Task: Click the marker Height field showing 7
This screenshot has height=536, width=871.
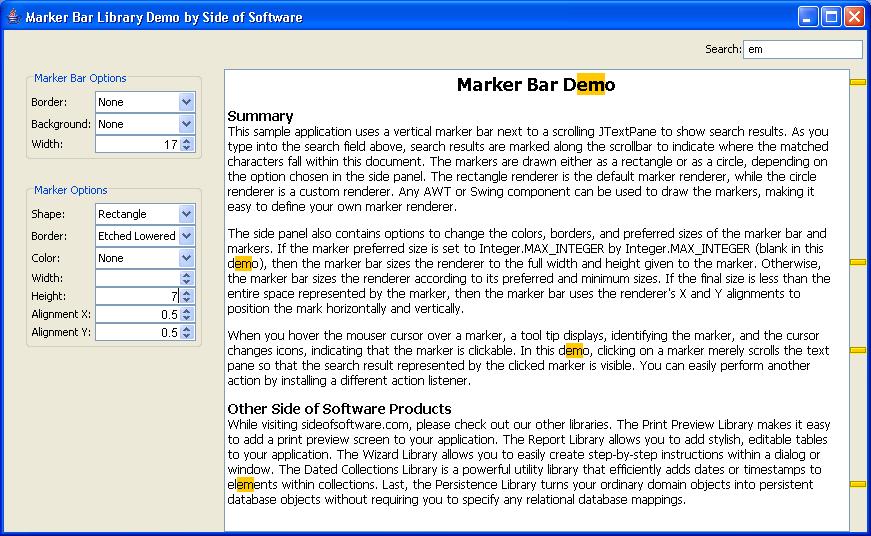Action: coord(138,296)
